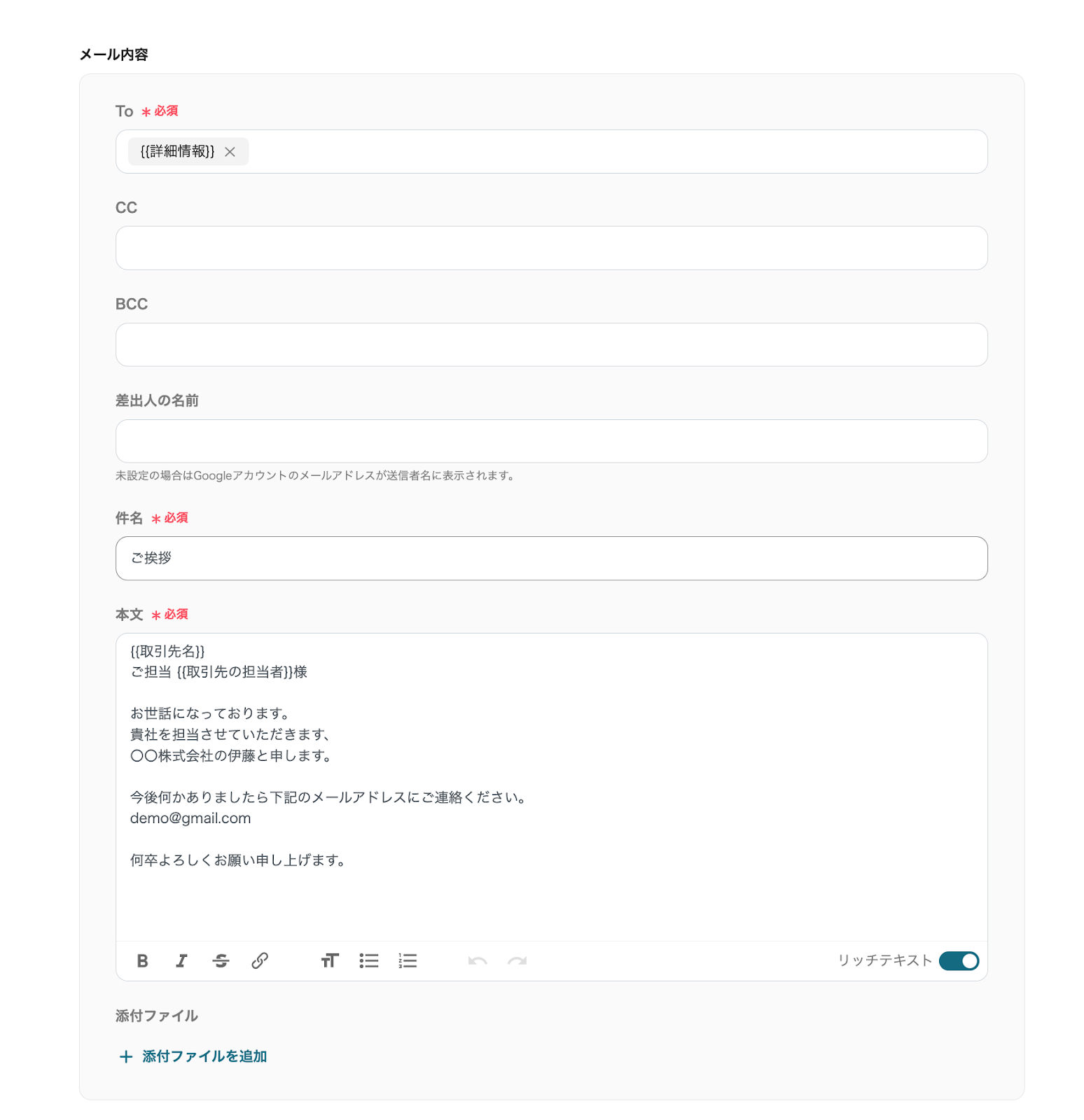Screen dimensions: 1084x1120
Task: Remove the {{詳細情報}} recipient tag
Action: tap(230, 152)
